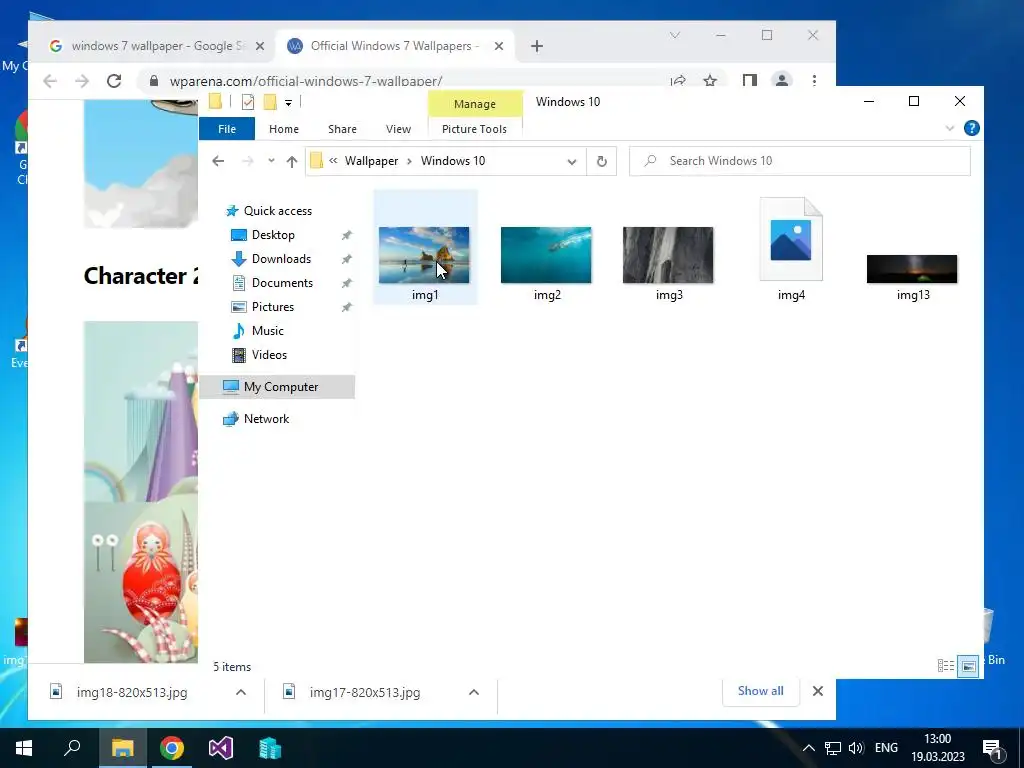The image size is (1024, 768).
Task: Show hidden system tray icons
Action: [x=808, y=748]
